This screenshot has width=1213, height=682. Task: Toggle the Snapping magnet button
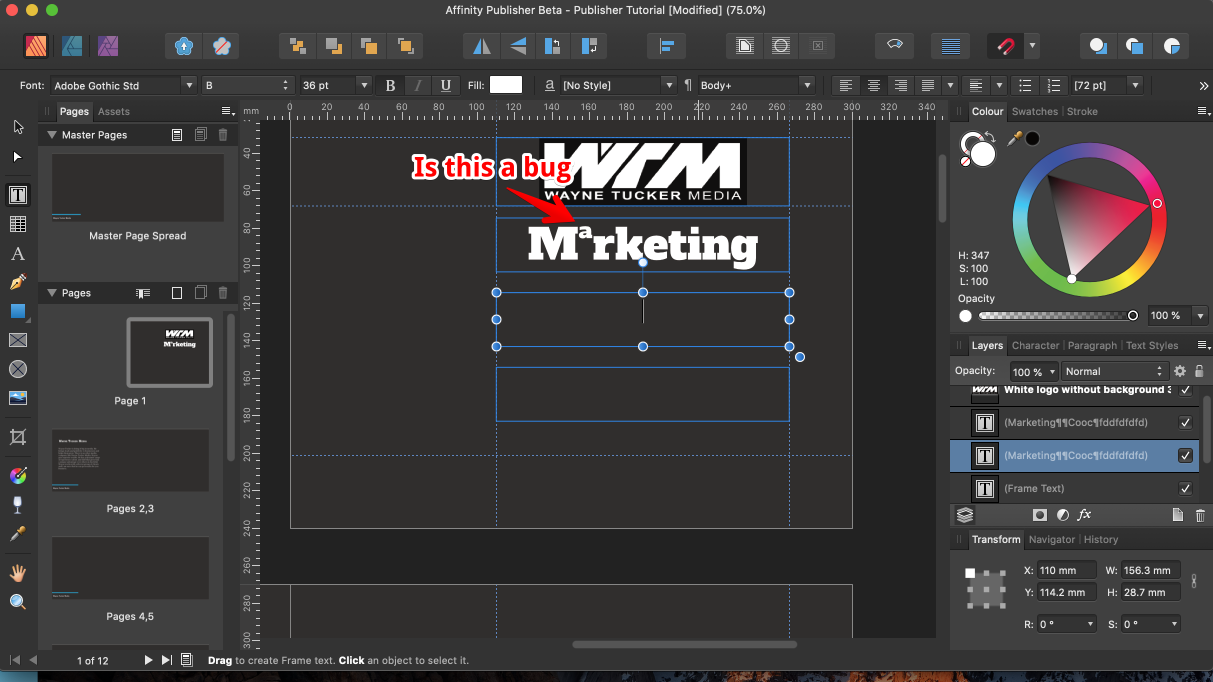tap(1004, 46)
